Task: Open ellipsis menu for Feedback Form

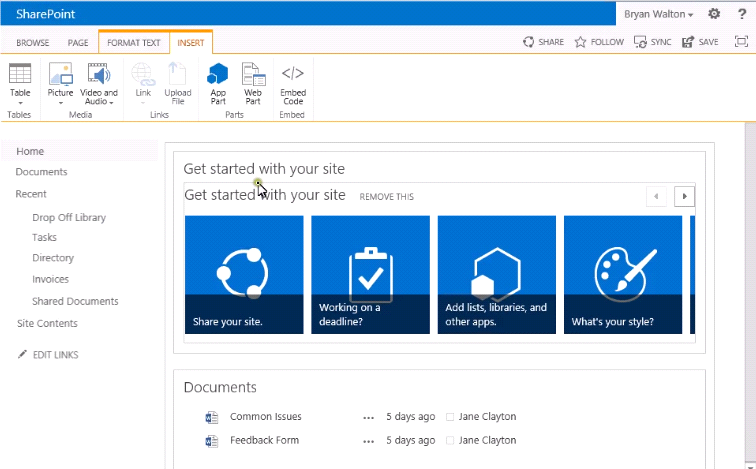Action: [x=368, y=441]
